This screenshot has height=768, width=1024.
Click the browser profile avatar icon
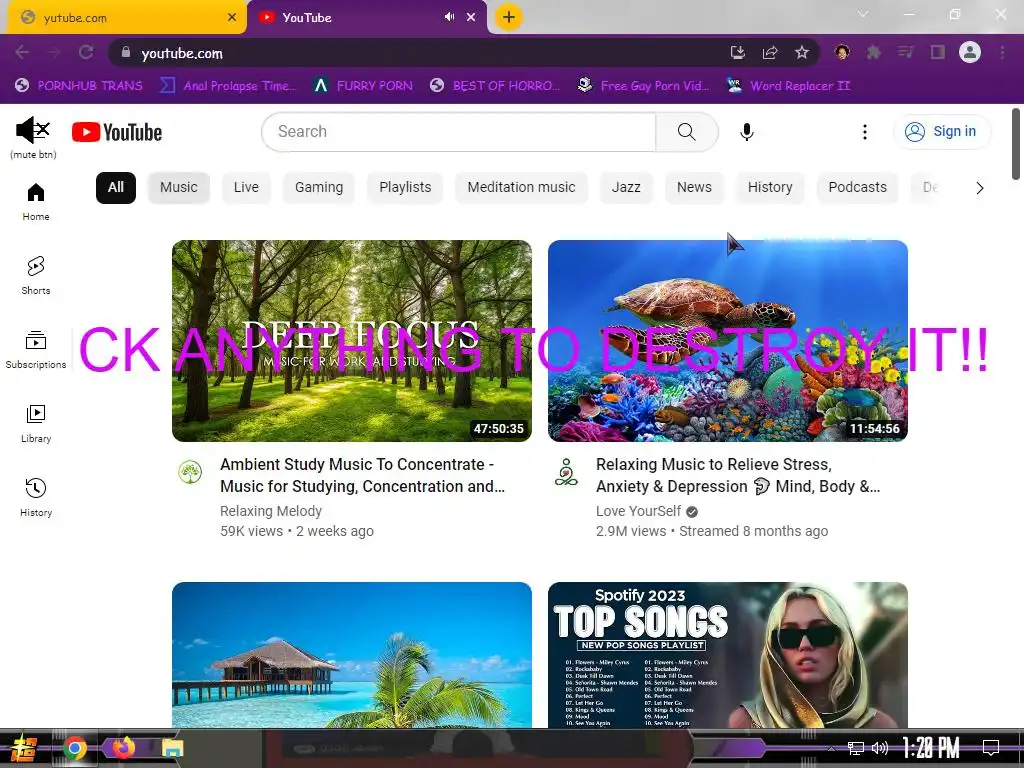pyautogui.click(x=970, y=52)
